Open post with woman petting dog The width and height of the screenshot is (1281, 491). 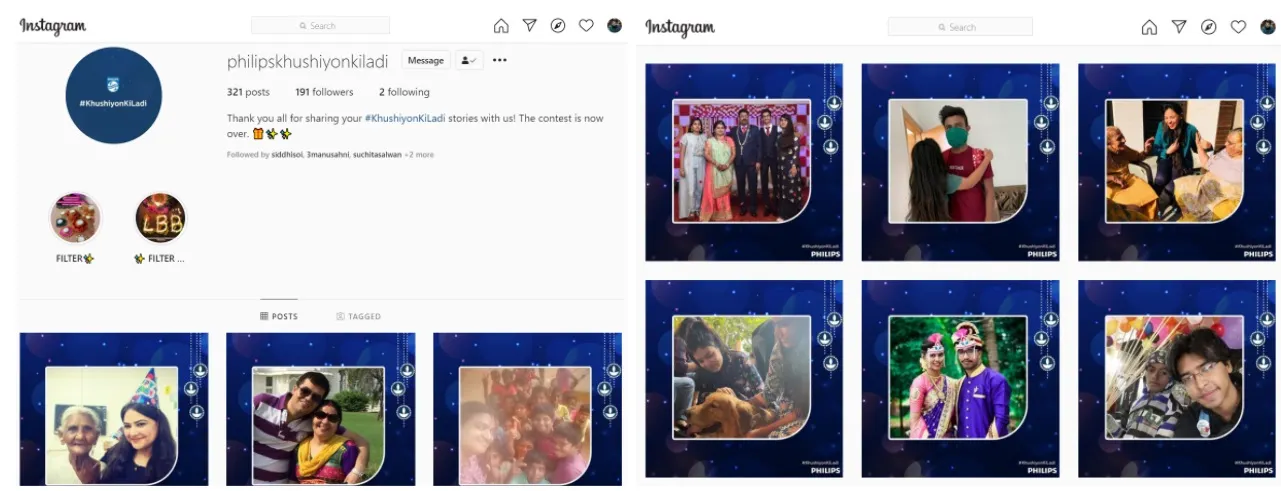744,378
